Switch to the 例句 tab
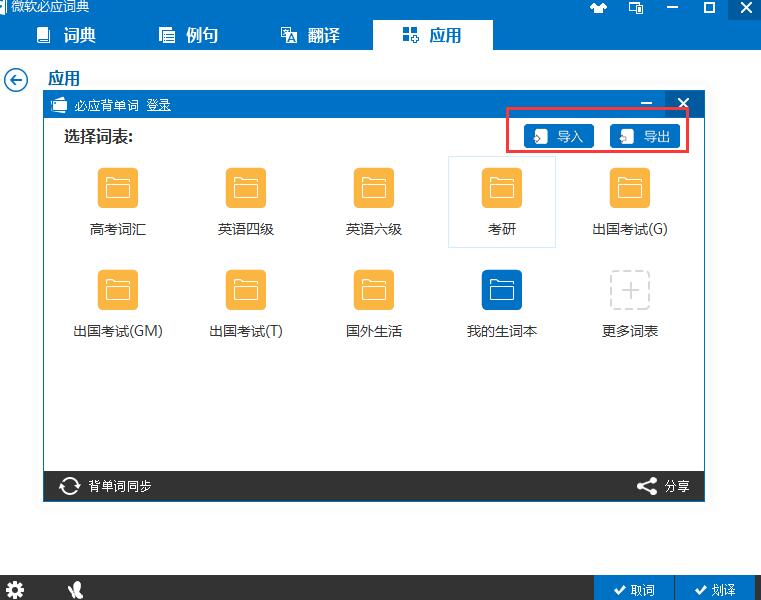 tap(189, 35)
